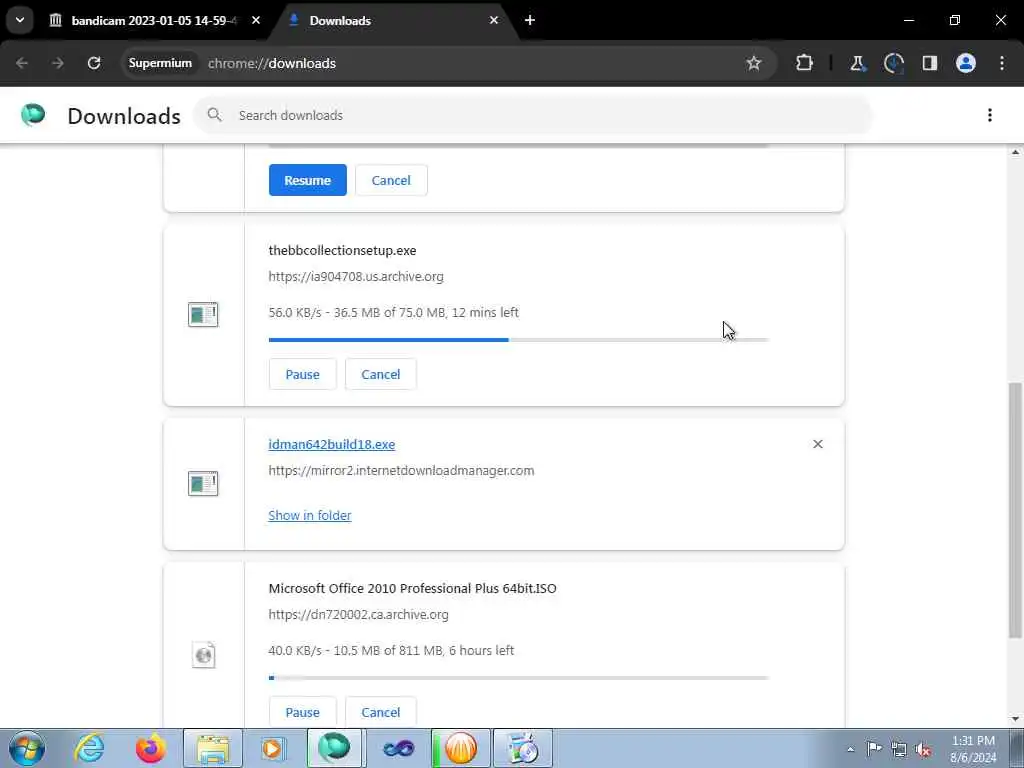Click the Office ISO progress bar

[519, 678]
